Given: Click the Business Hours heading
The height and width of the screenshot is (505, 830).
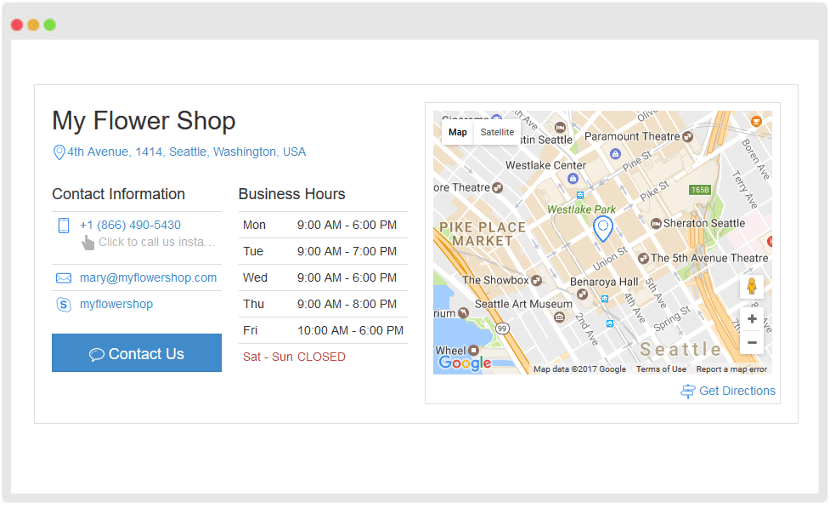Looking at the screenshot, I should [292, 194].
